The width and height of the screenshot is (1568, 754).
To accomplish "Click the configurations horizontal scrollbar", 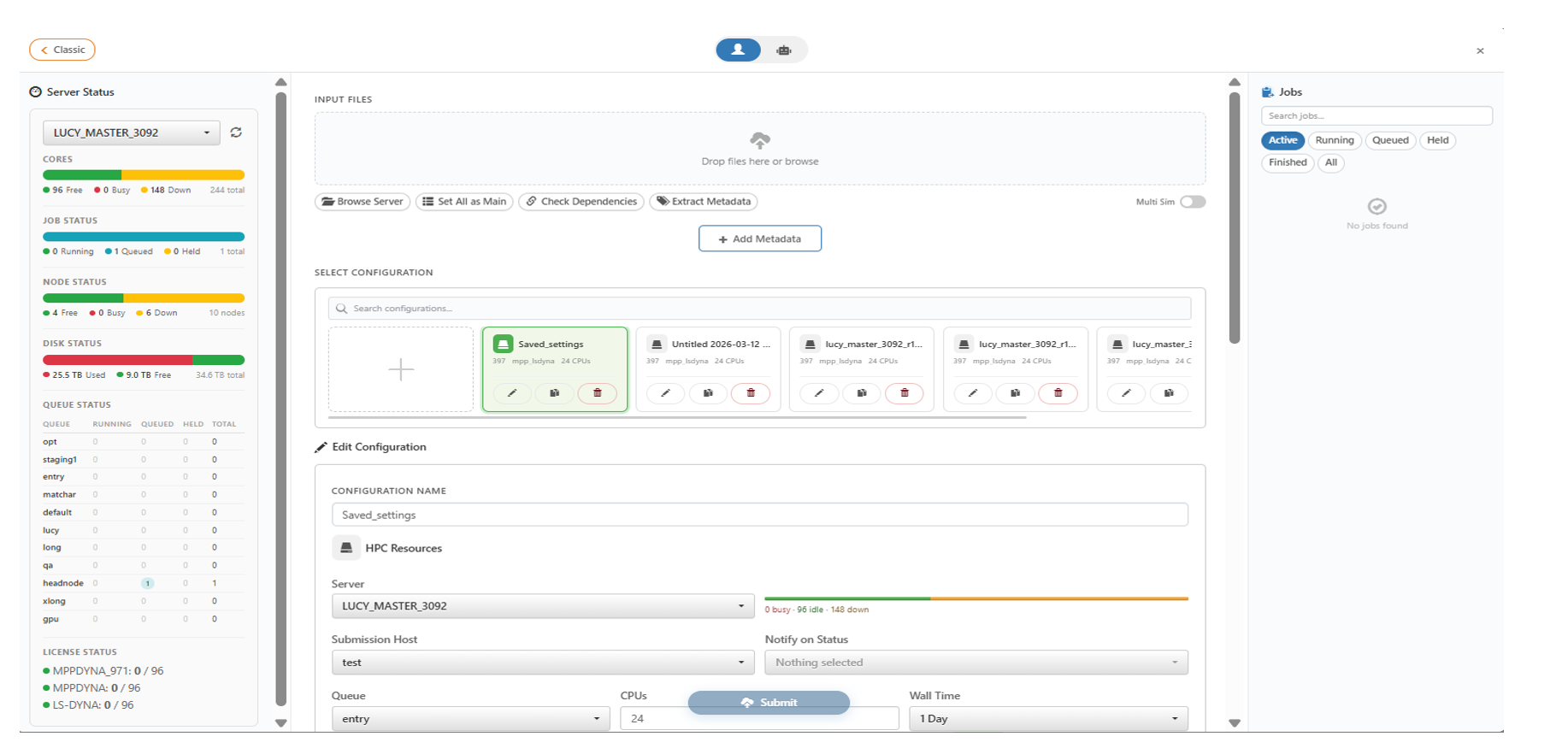I will click(676, 417).
